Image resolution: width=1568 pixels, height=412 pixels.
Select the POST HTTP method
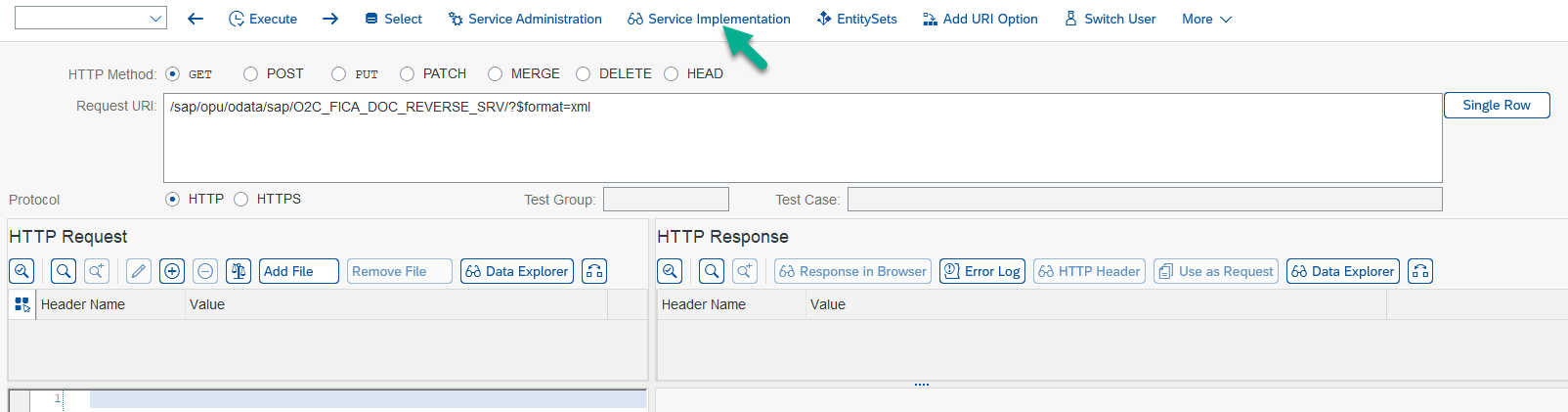pyautogui.click(x=251, y=73)
